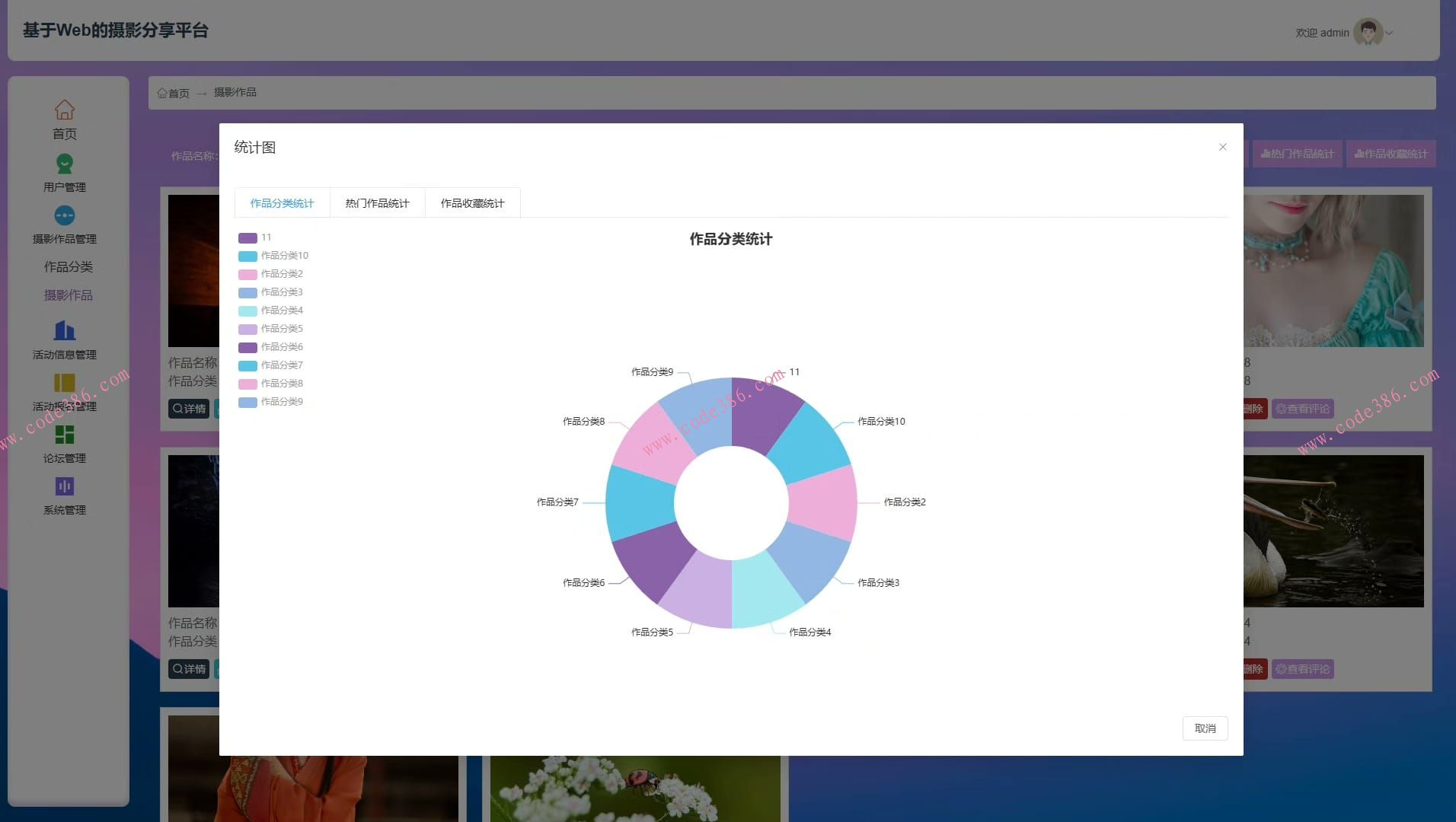Click the breadcrumb home icon

(x=162, y=93)
